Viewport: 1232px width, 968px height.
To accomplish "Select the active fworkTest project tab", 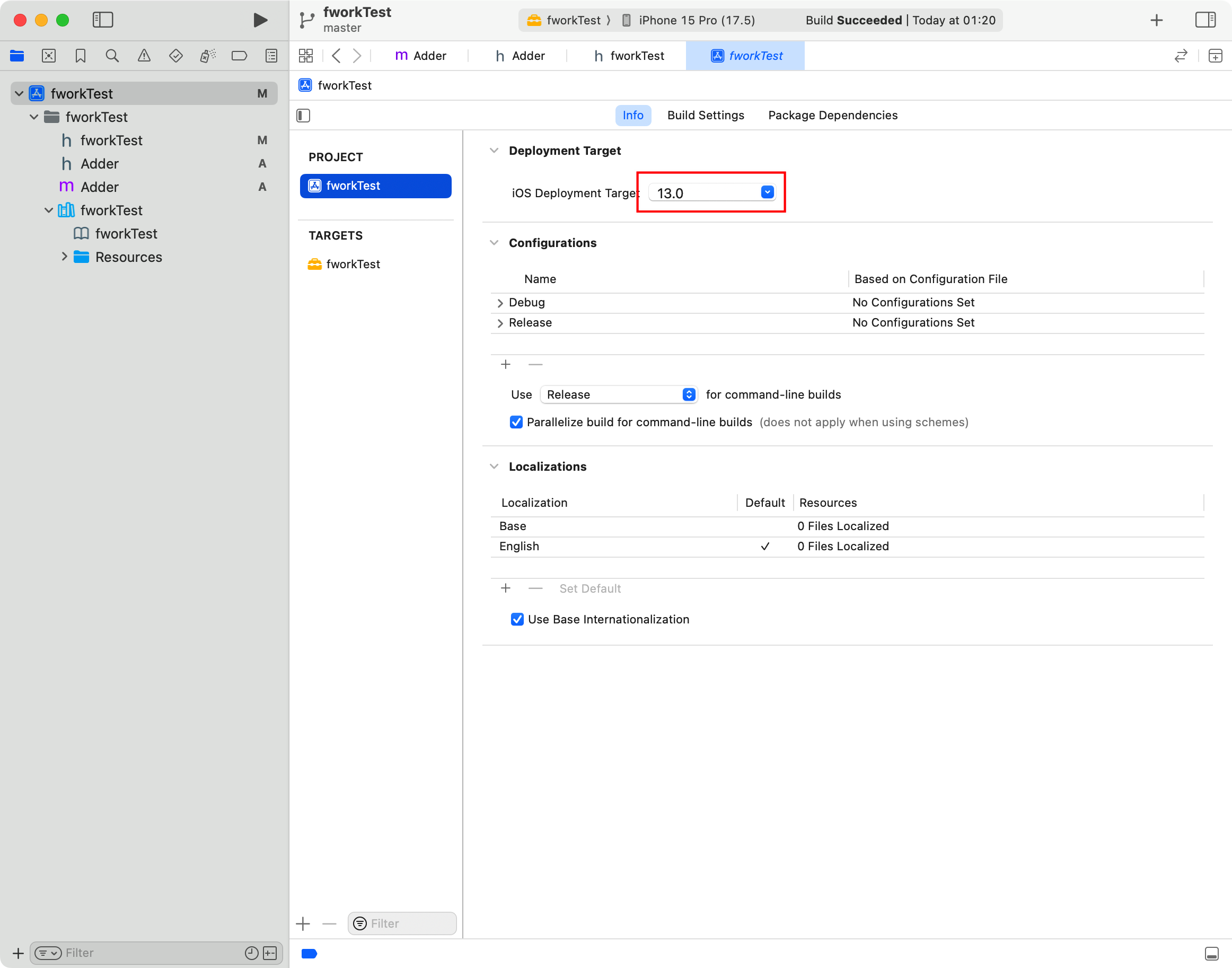I will pos(745,56).
